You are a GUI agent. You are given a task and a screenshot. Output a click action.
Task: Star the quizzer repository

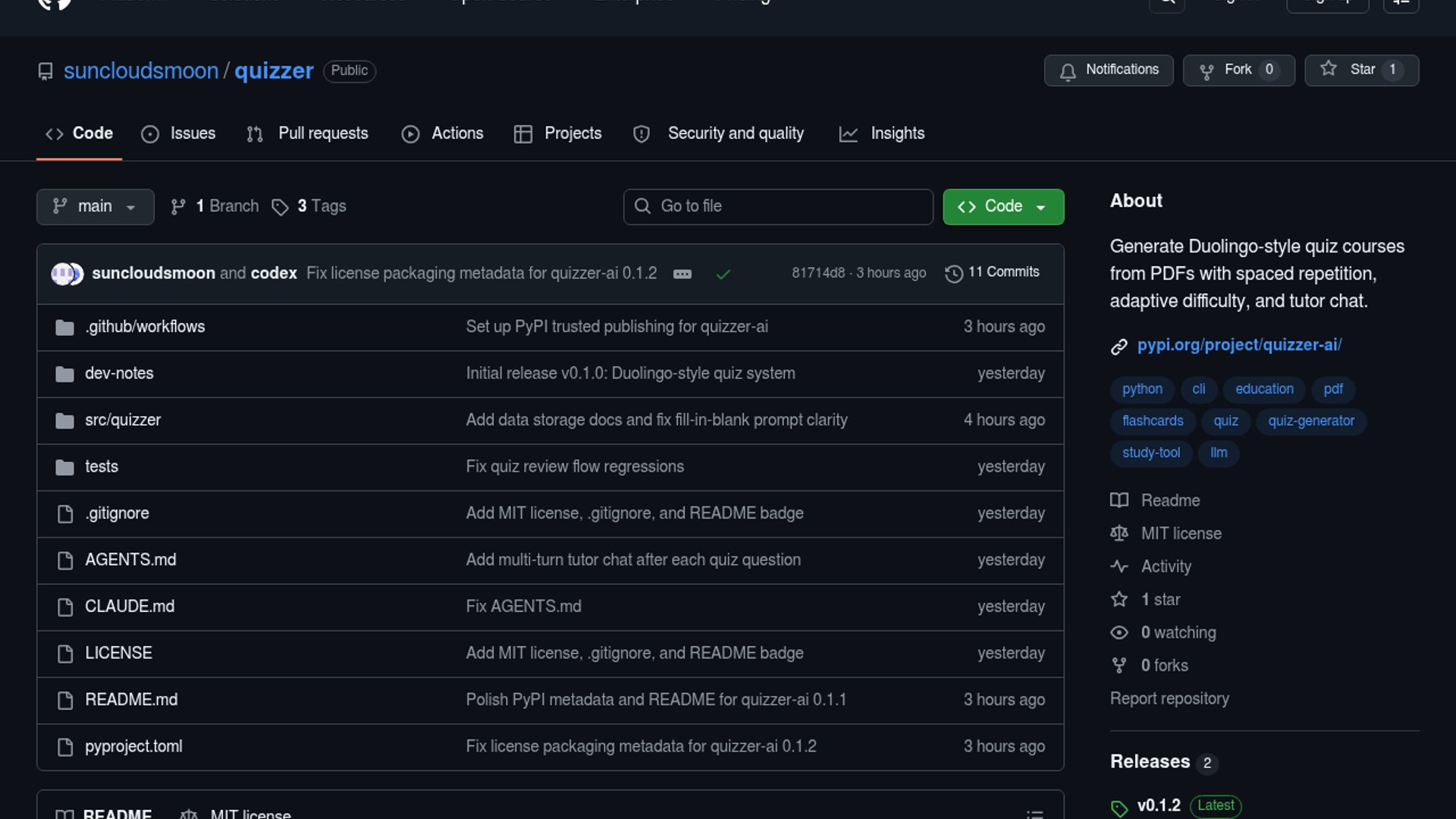(1361, 70)
